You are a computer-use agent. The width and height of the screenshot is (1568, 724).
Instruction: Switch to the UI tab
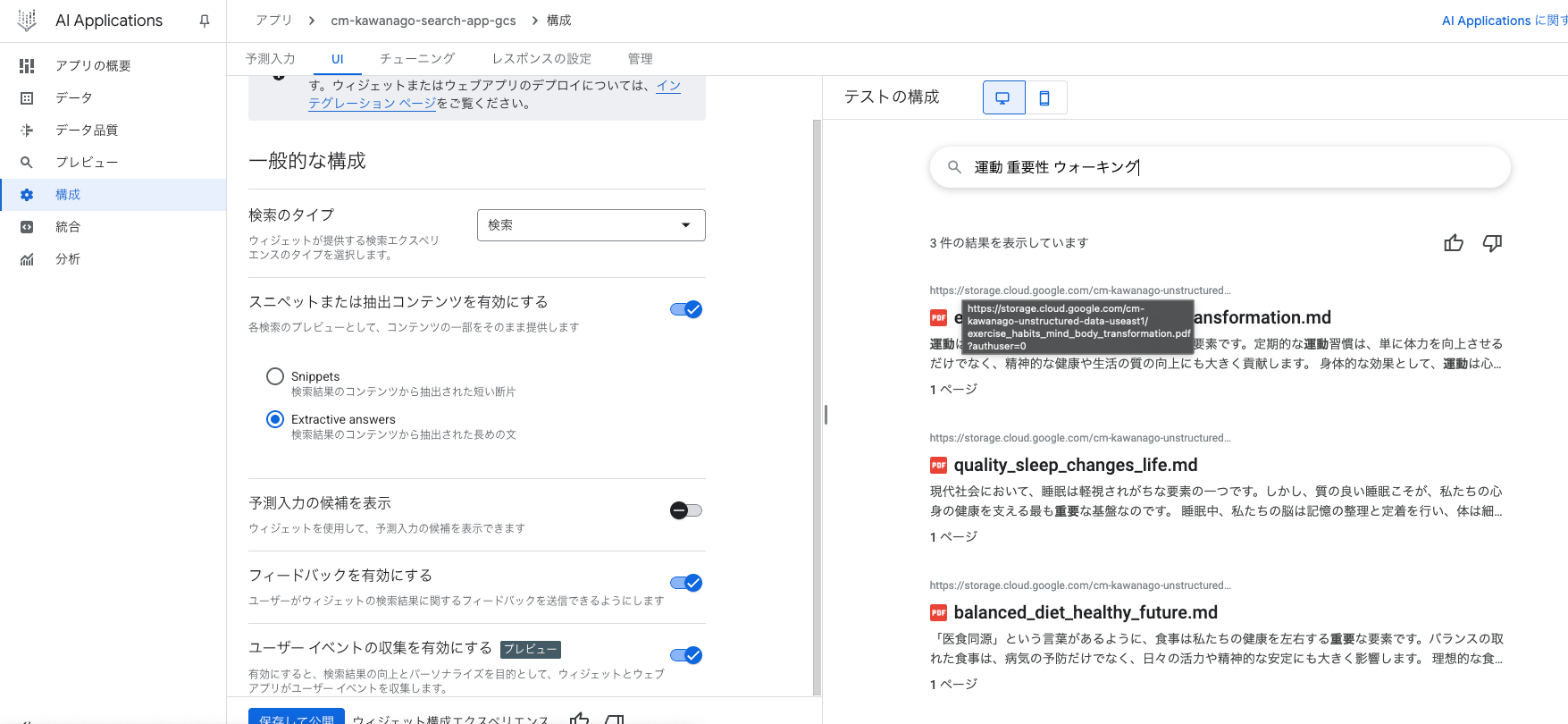338,59
